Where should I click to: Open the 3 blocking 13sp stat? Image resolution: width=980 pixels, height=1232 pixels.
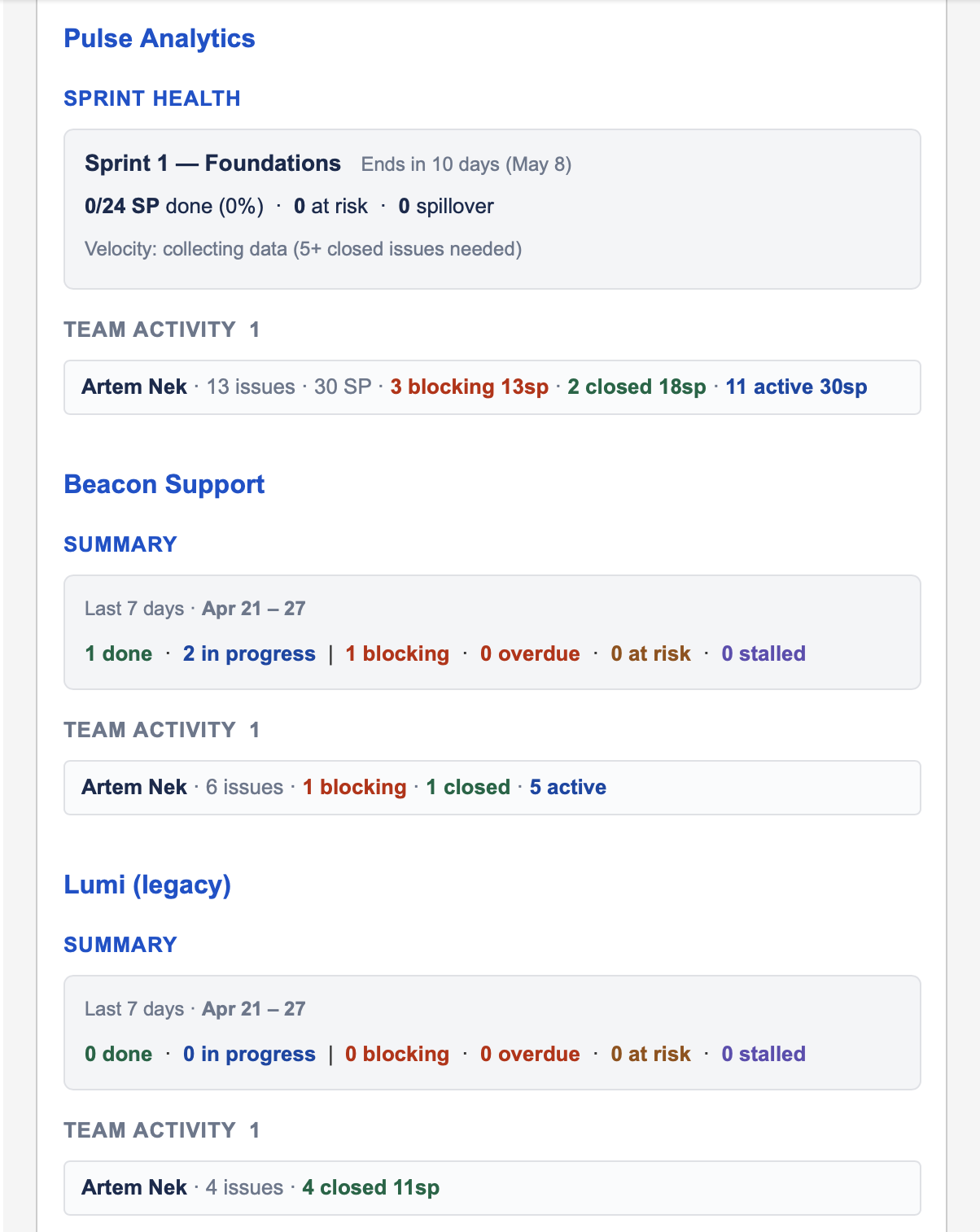[x=469, y=387]
